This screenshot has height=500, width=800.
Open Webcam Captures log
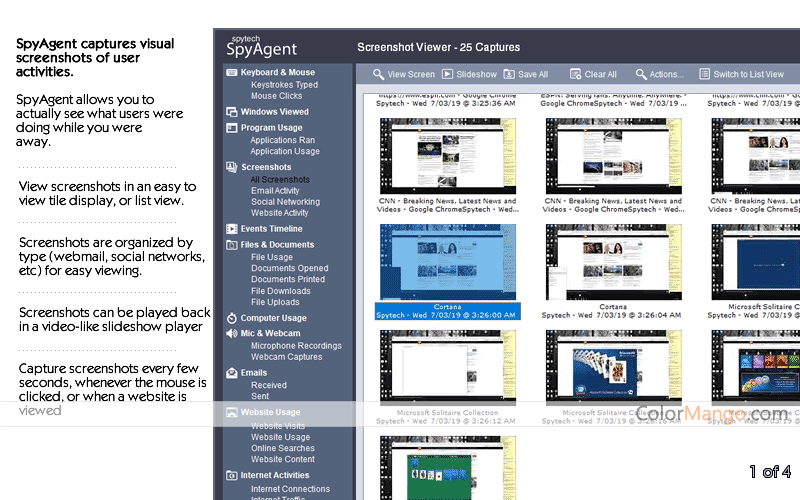286,357
